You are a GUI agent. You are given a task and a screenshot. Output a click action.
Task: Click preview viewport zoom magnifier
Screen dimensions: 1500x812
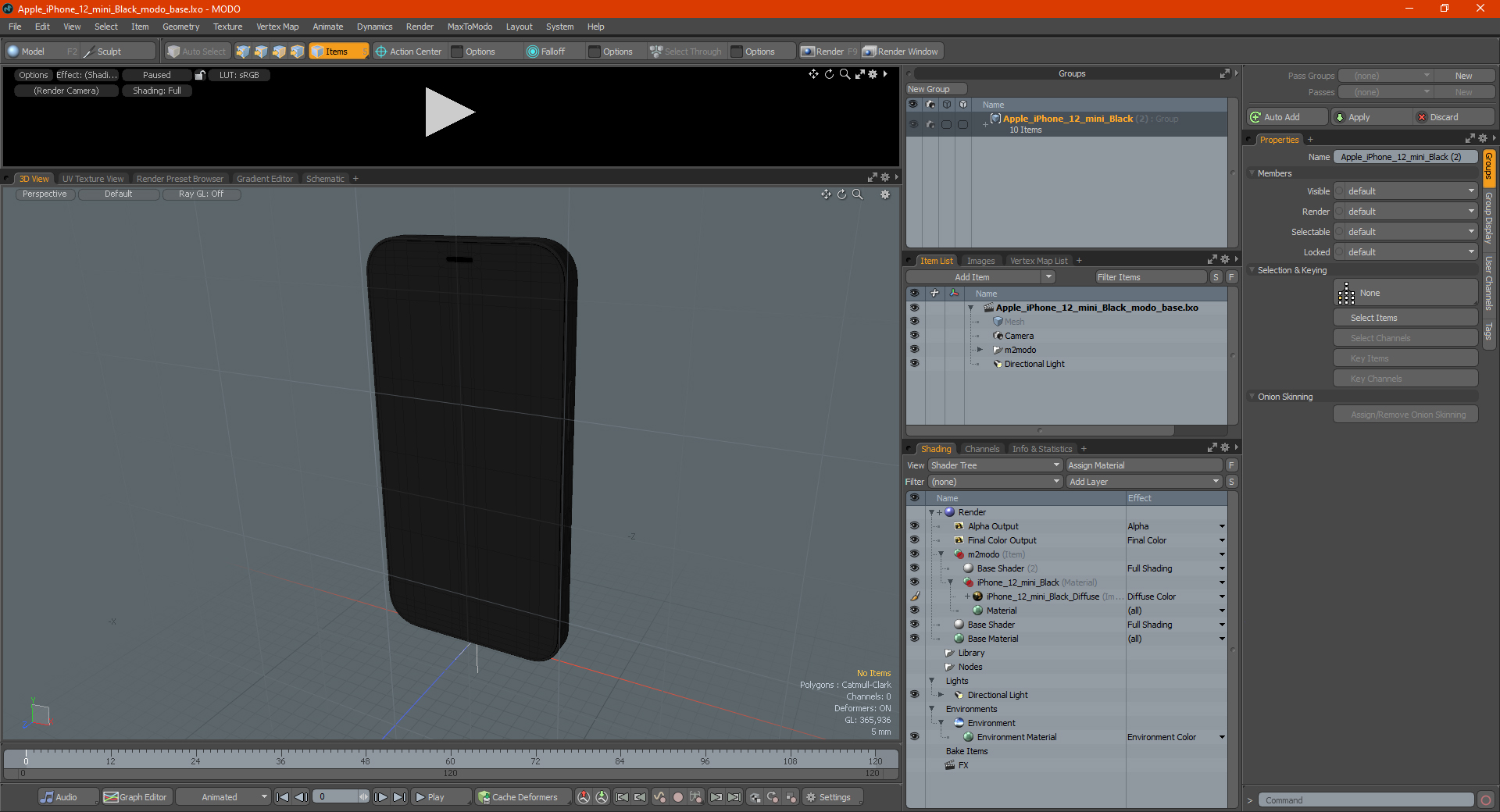point(845,74)
